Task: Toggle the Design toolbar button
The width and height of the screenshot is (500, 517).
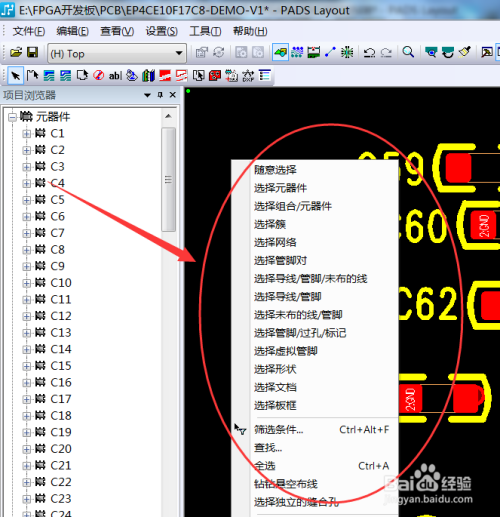Action: [x=297, y=52]
